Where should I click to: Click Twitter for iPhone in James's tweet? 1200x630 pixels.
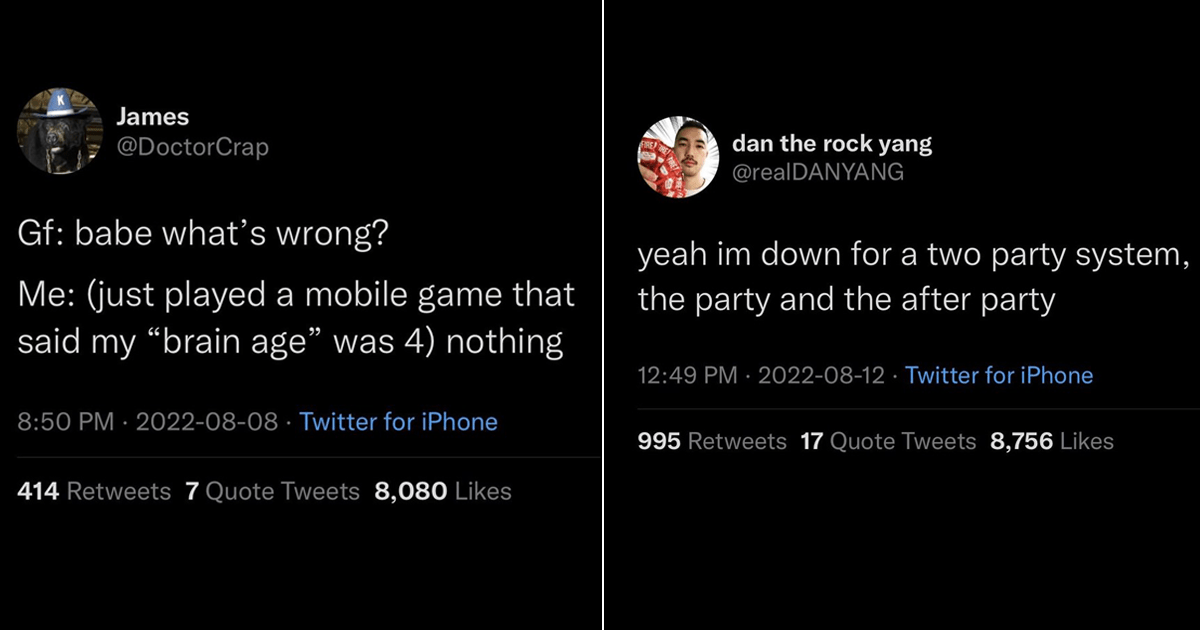click(x=398, y=422)
